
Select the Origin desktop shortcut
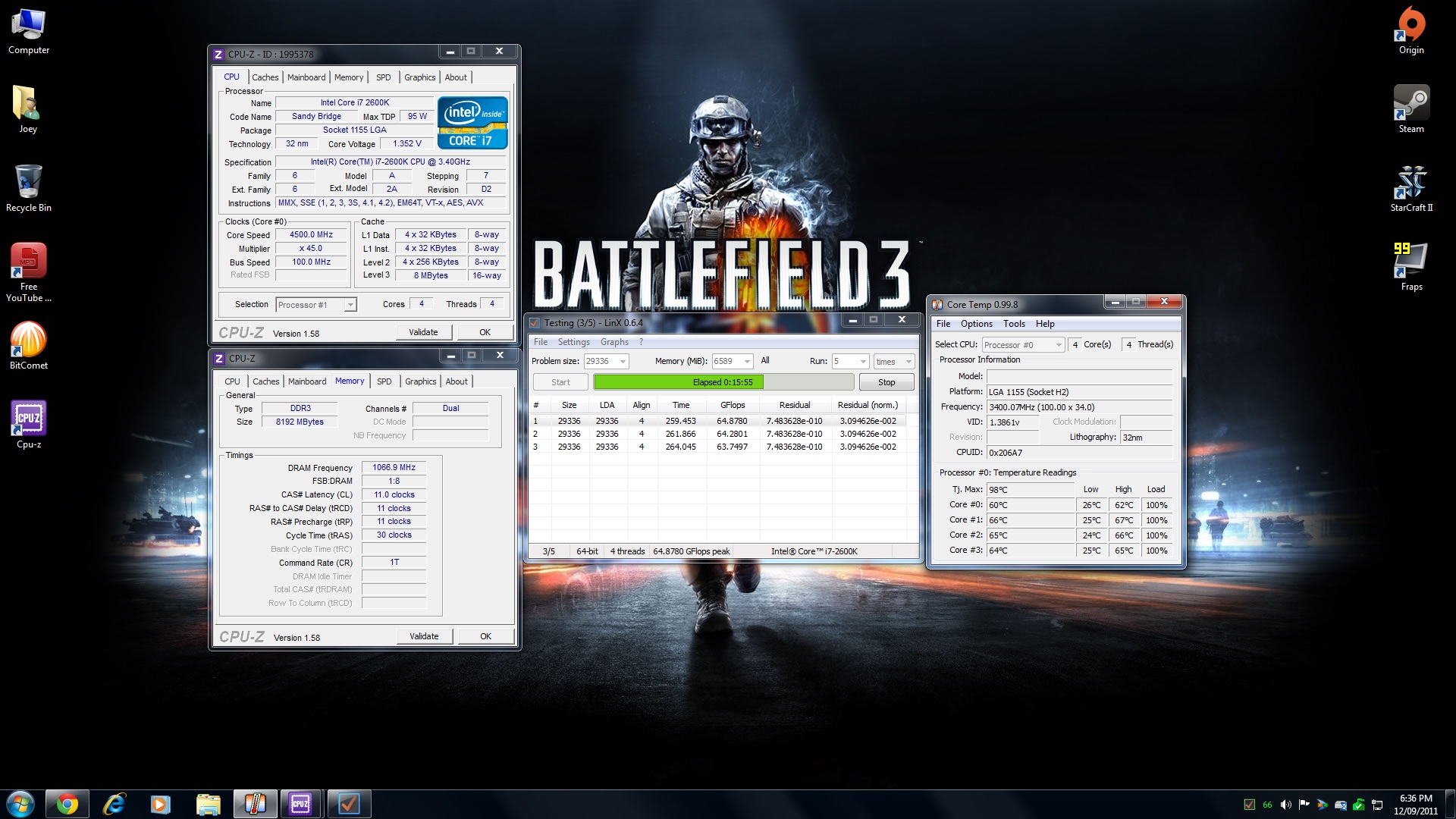pos(1411,31)
